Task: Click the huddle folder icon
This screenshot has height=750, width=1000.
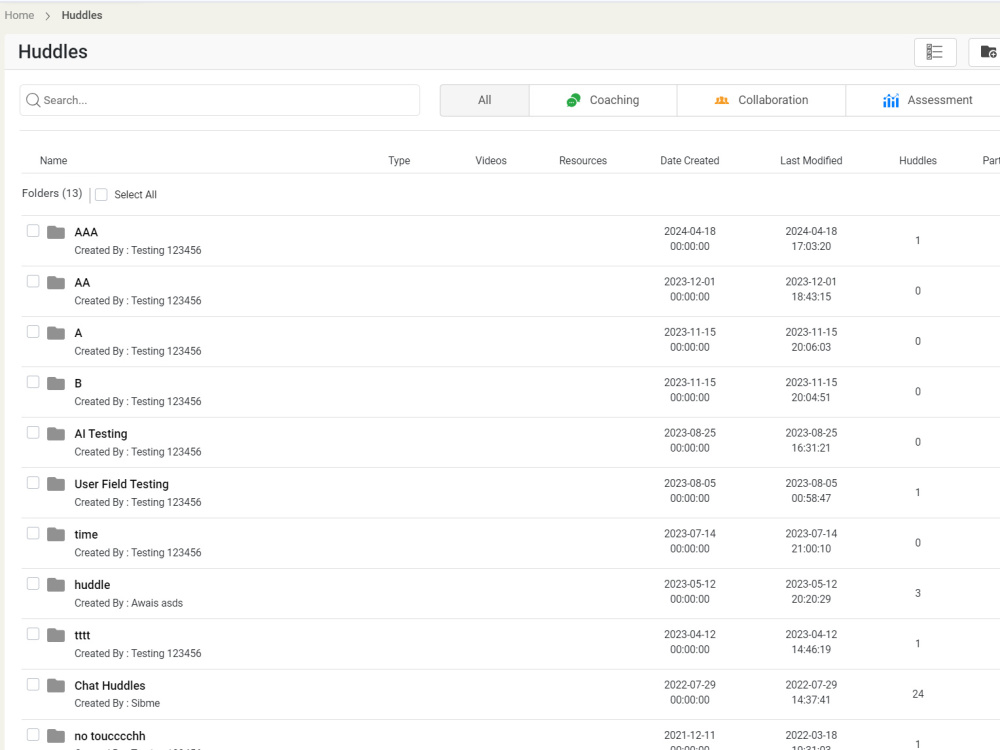Action: [x=56, y=585]
